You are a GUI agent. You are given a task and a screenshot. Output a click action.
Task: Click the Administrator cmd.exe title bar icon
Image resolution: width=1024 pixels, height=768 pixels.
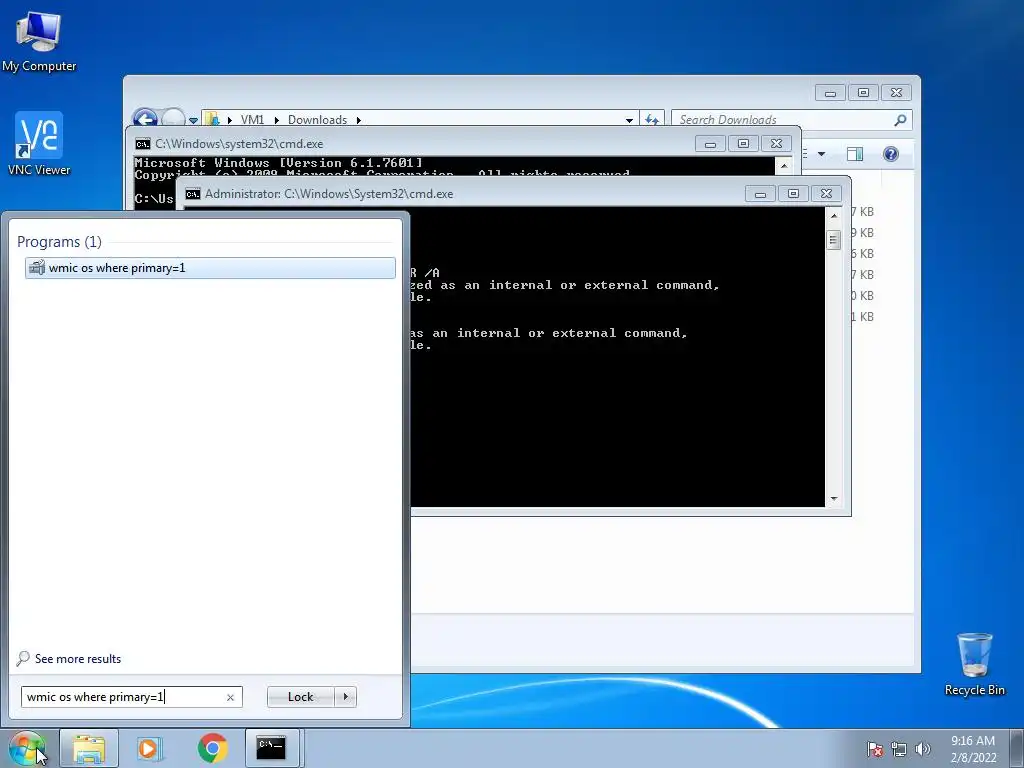193,194
